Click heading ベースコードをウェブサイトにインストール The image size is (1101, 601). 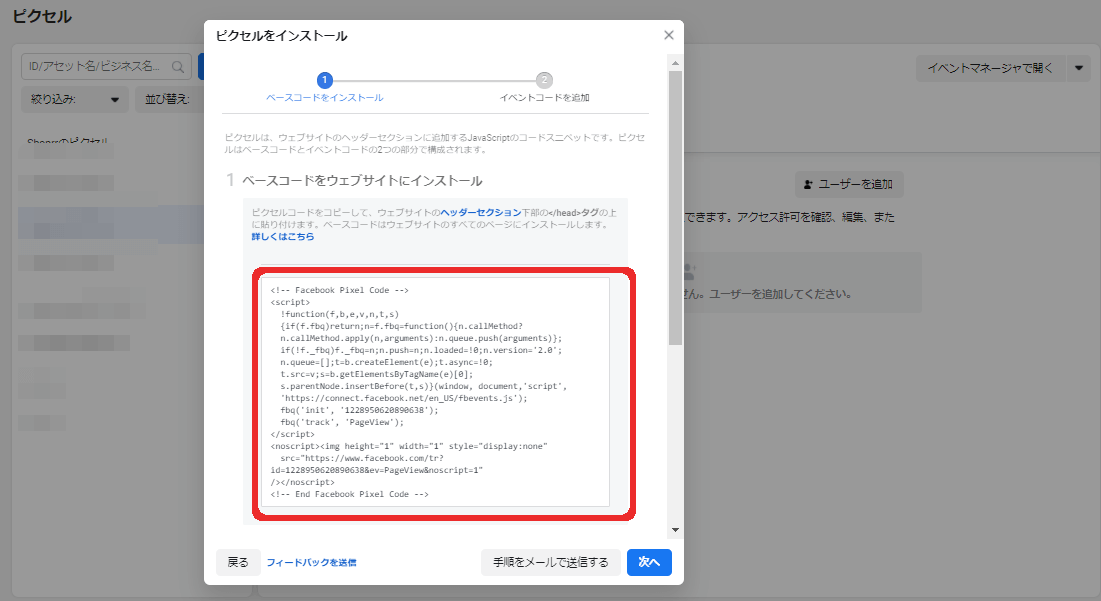(362, 180)
